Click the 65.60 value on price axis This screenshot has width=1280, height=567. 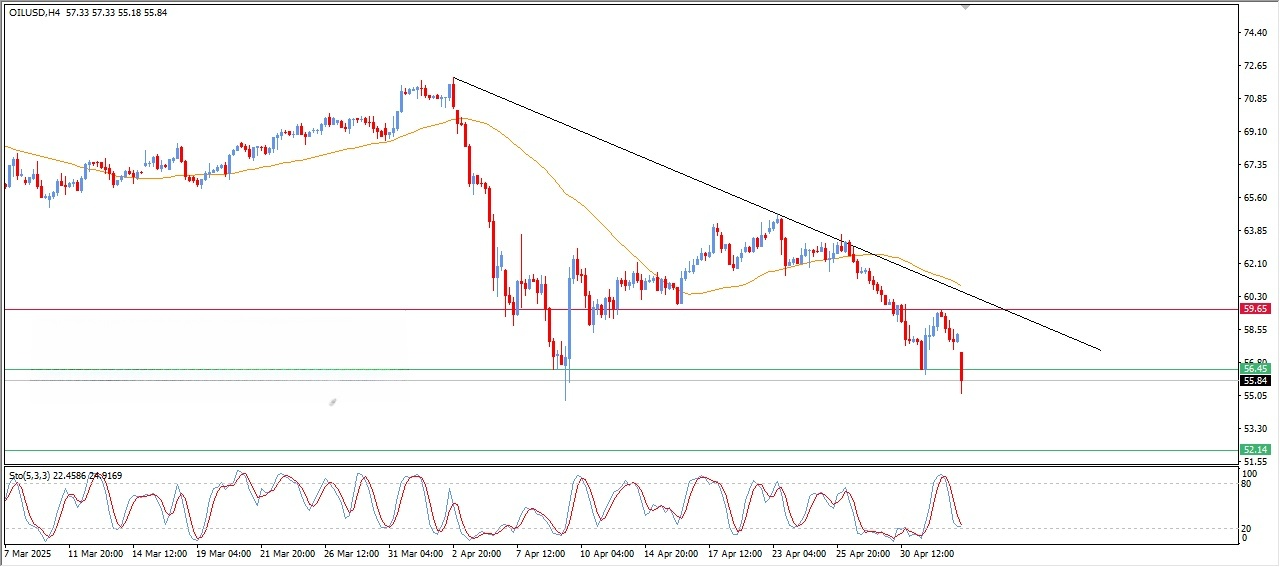[1256, 198]
